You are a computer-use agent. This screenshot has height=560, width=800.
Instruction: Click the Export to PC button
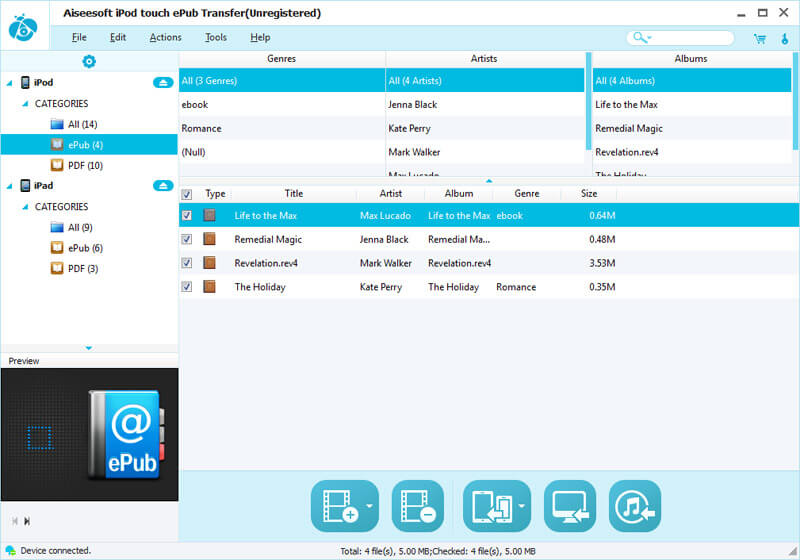570,506
